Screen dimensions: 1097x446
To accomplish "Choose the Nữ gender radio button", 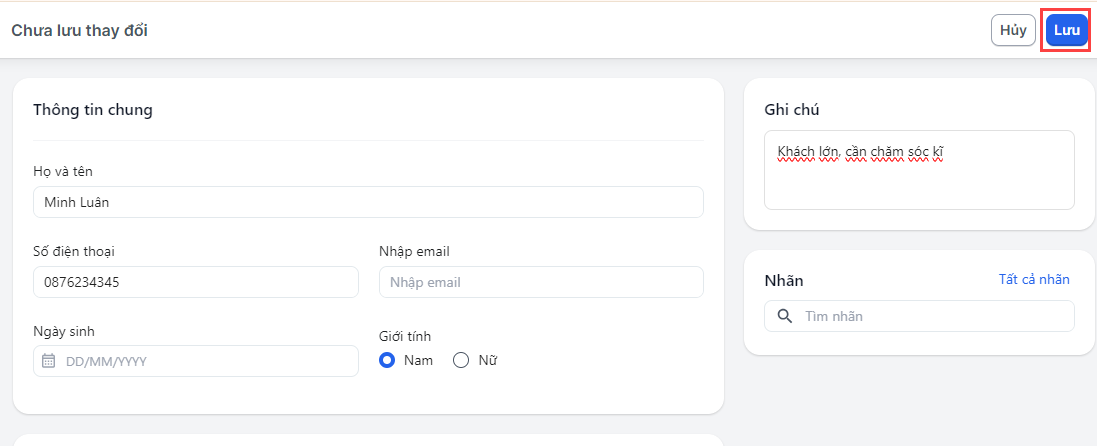I will [461, 360].
